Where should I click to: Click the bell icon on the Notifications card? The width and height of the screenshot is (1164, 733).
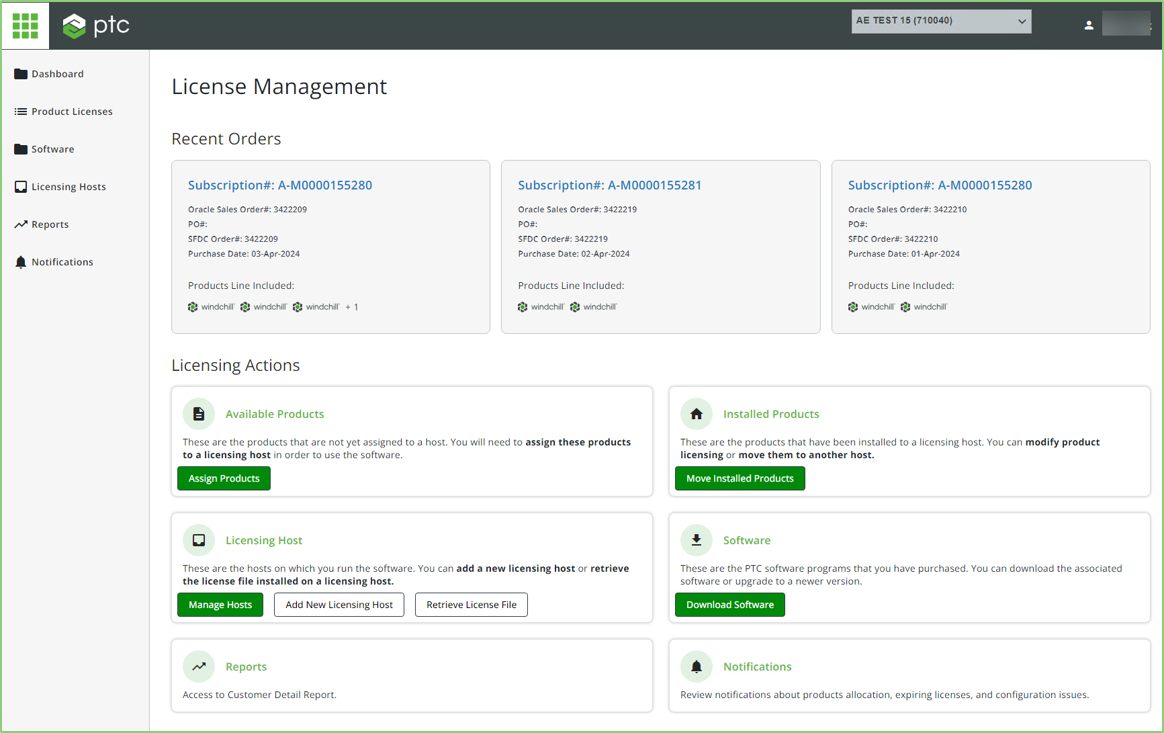point(696,666)
